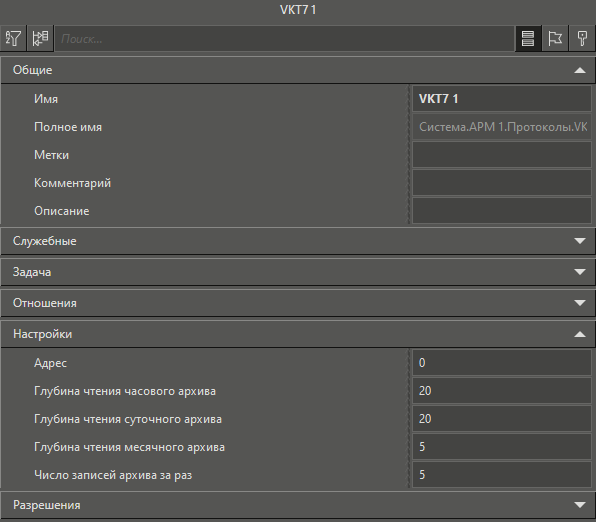
Task: Click the empty Комментарий field
Action: (502, 183)
